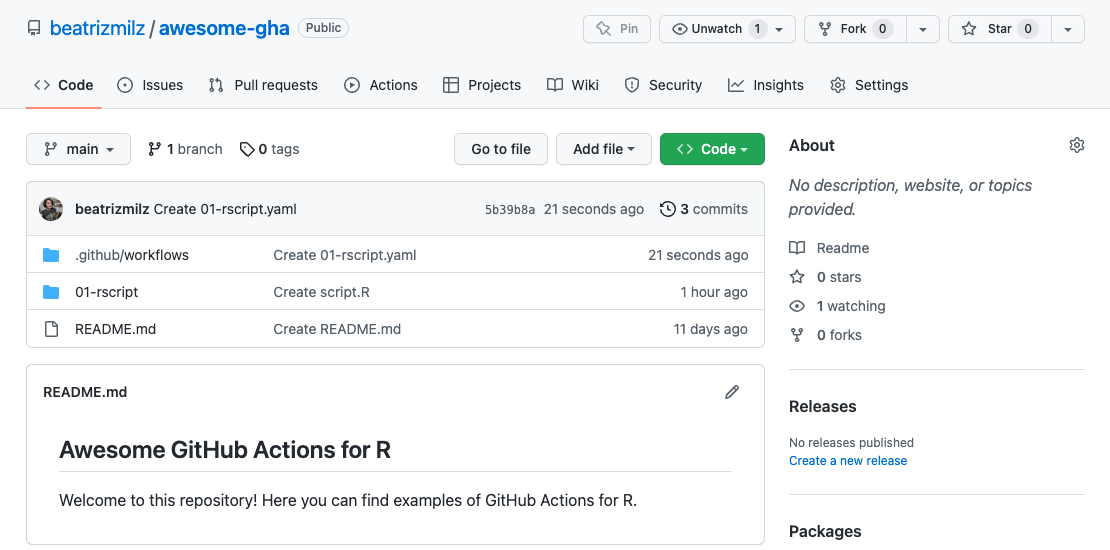Click the About section settings gear icon
This screenshot has width=1110, height=550.
[x=1076, y=146]
